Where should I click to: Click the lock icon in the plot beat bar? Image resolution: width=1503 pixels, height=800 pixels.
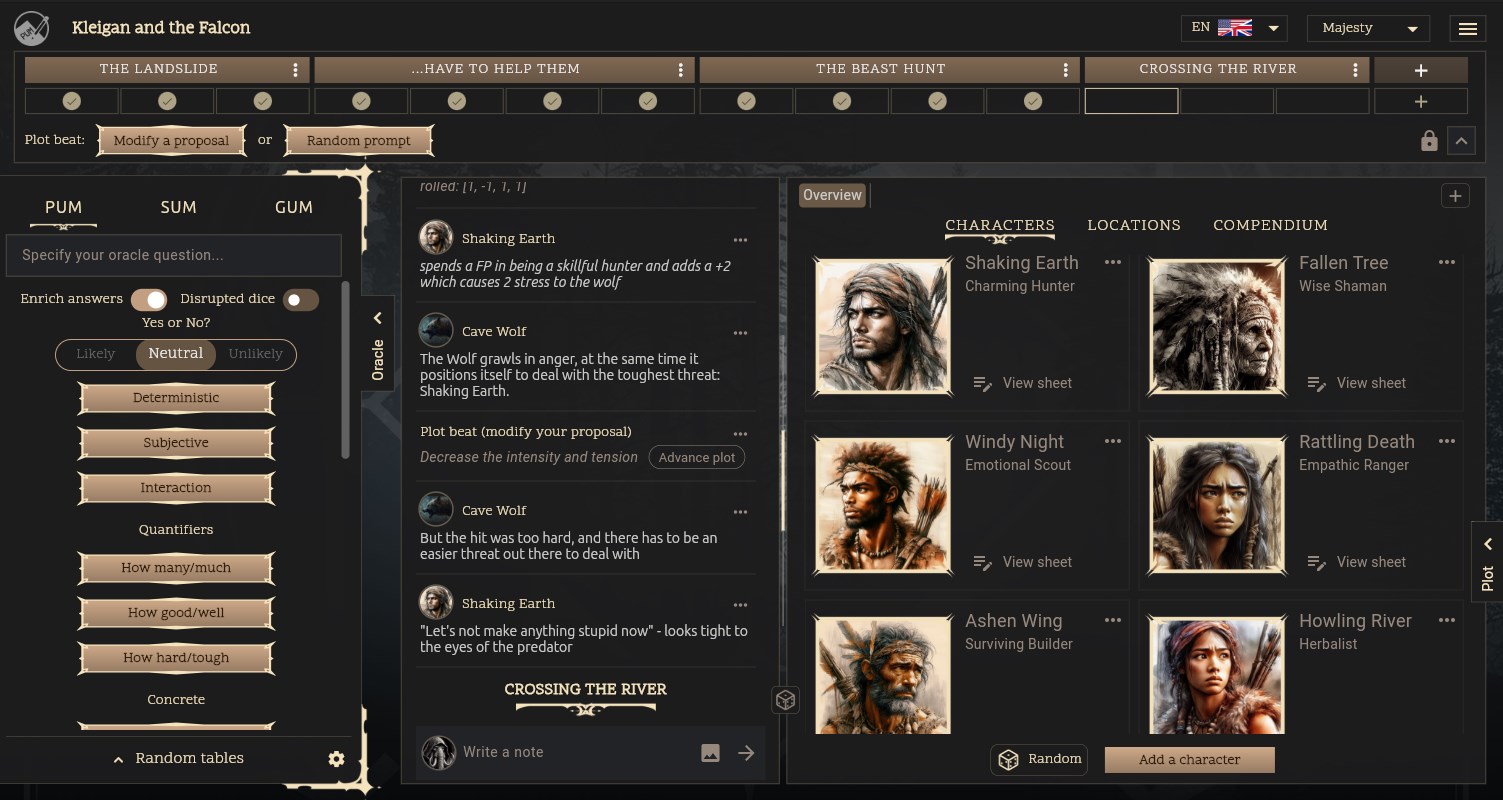point(1429,140)
